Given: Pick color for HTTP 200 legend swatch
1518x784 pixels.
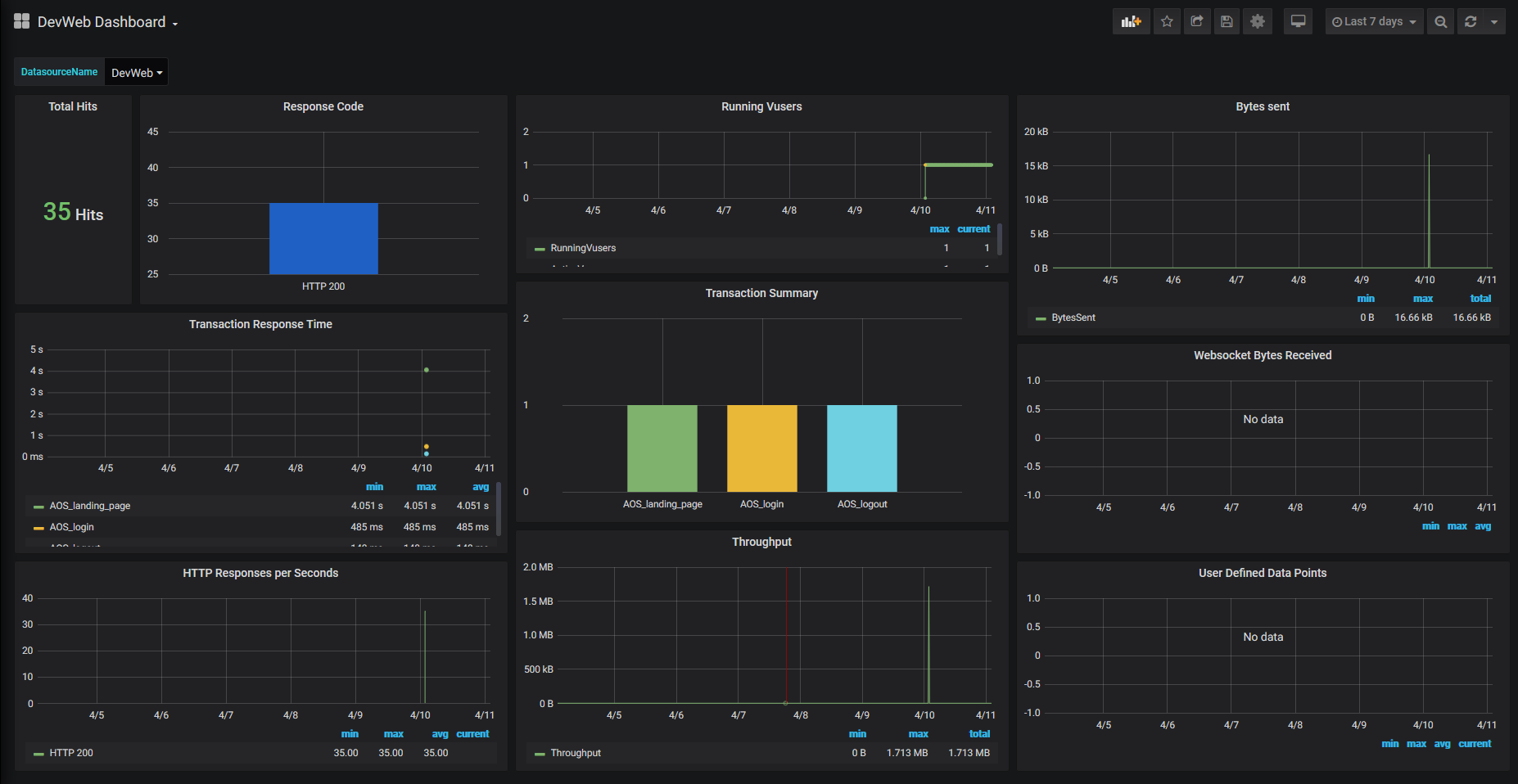Looking at the screenshot, I should [x=38, y=754].
